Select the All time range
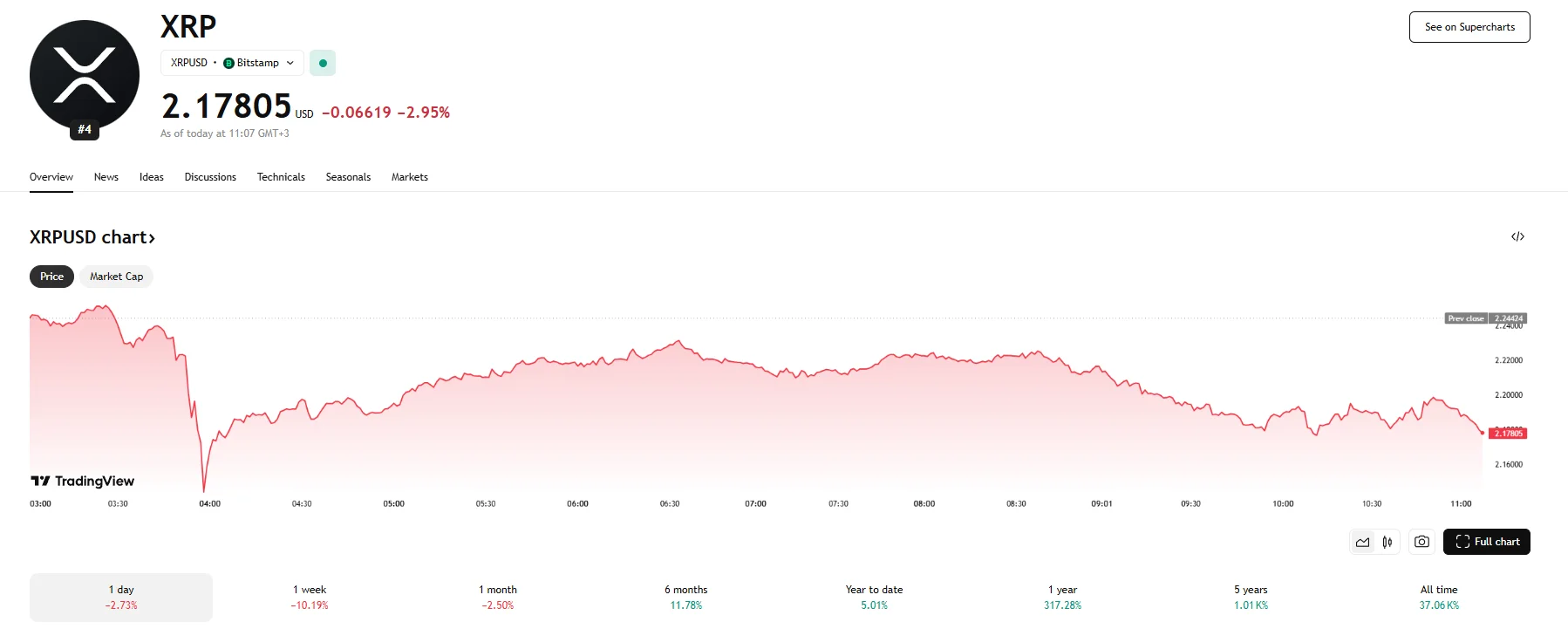Screen dimensions: 1568x629 tap(1439, 597)
